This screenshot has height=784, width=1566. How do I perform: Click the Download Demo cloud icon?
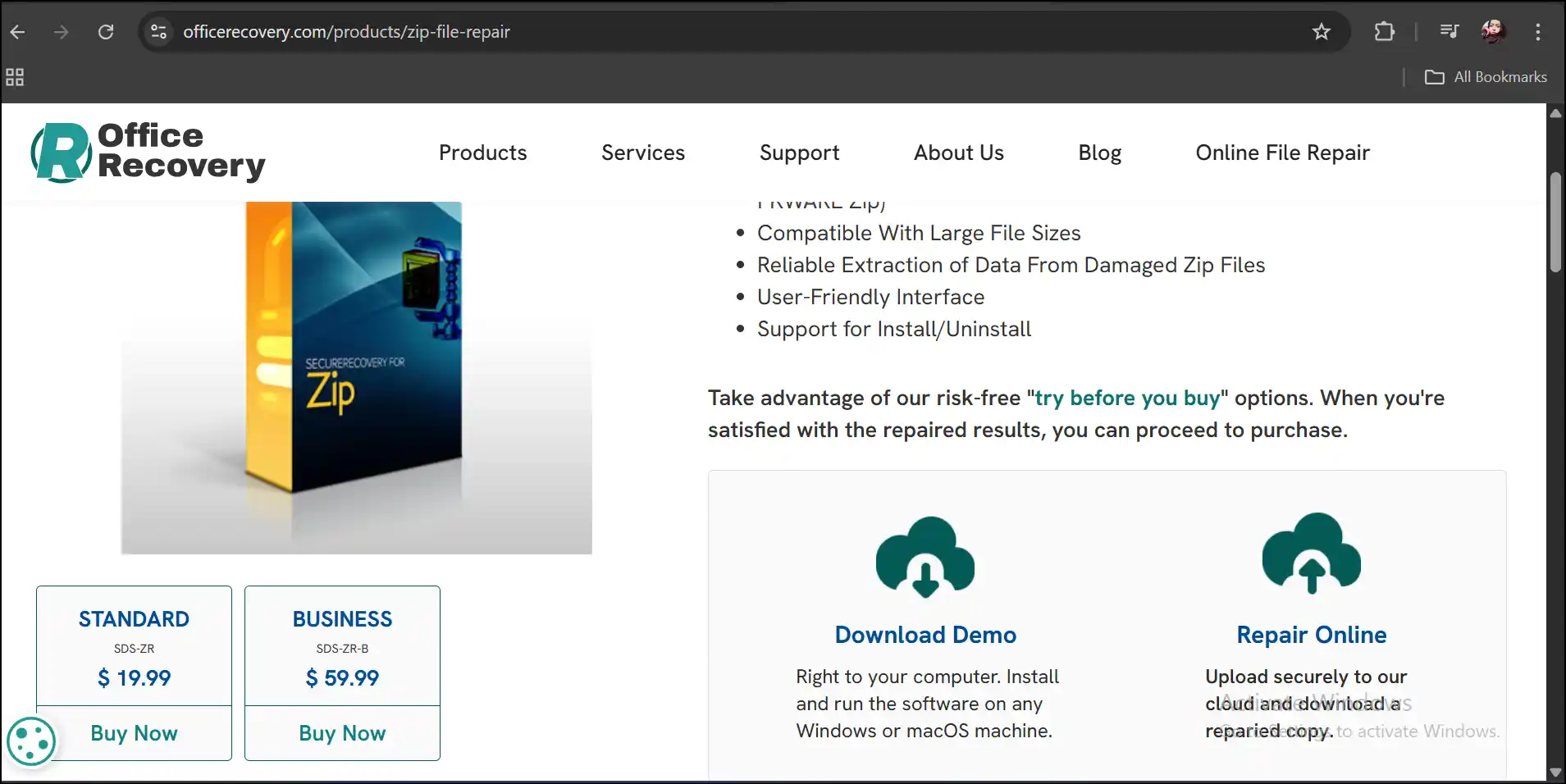click(925, 556)
